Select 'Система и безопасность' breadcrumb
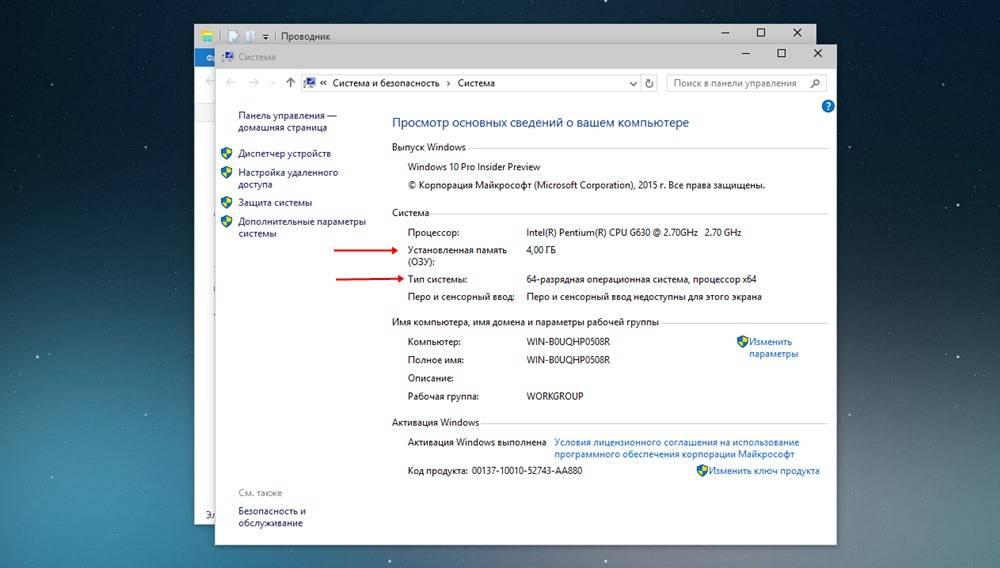The width and height of the screenshot is (1000, 568). 386,83
